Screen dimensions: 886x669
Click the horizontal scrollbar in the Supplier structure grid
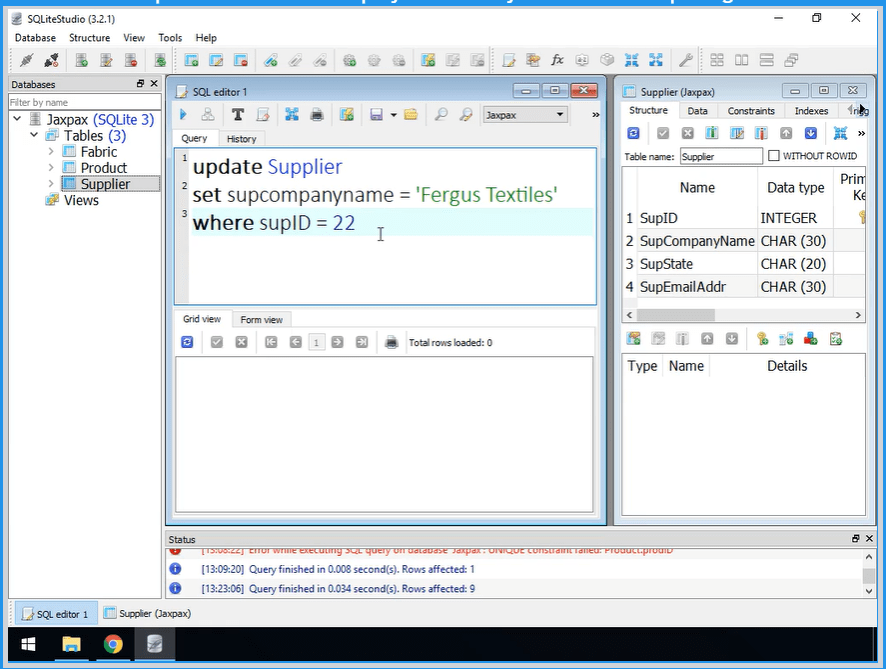(x=675, y=315)
